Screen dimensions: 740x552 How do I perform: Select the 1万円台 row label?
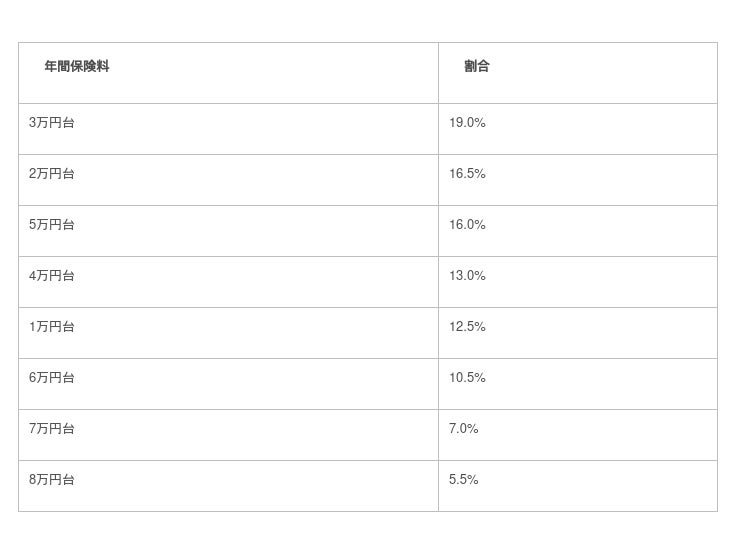click(x=52, y=327)
